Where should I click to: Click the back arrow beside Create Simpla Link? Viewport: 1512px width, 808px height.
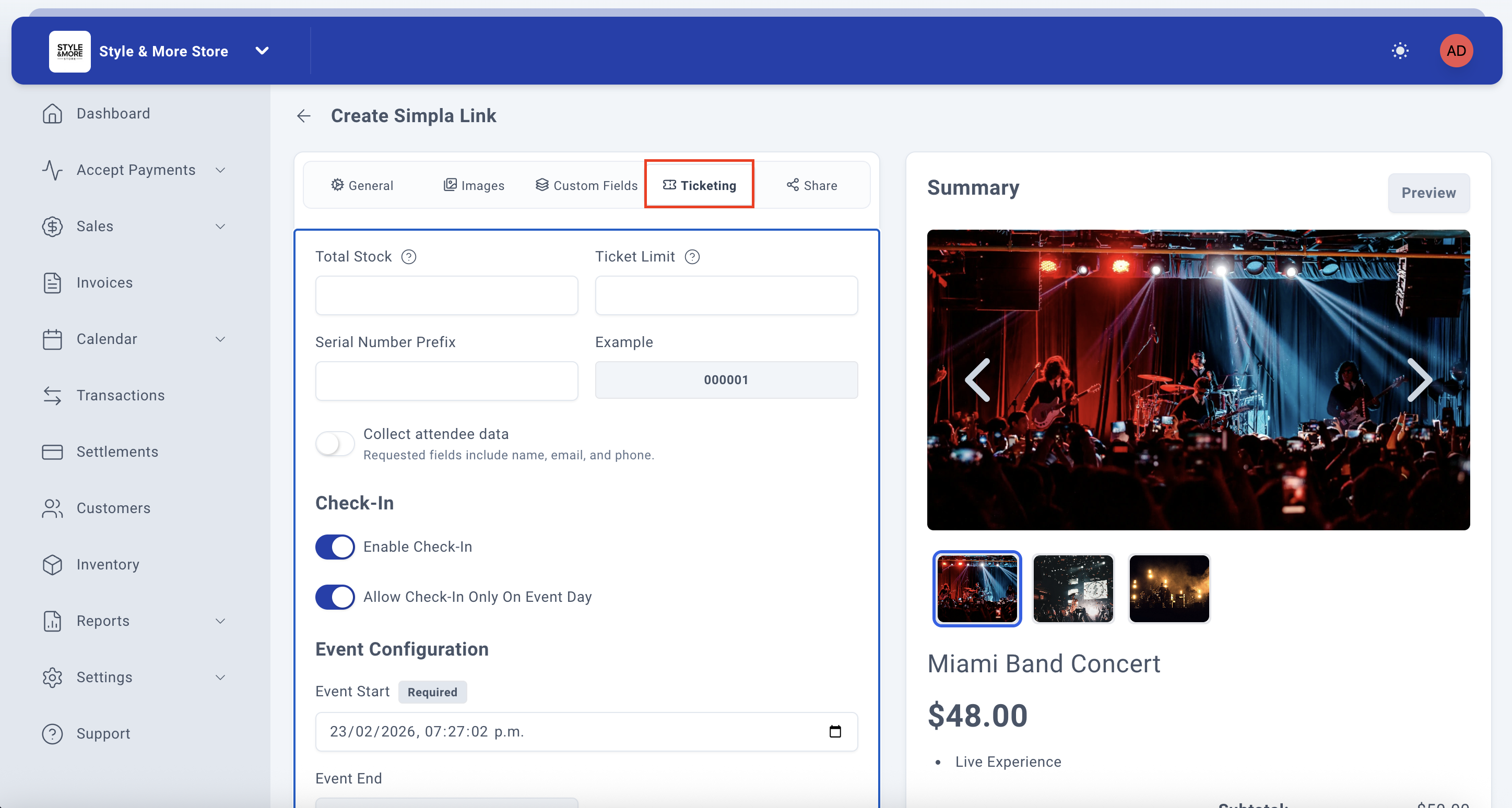[303, 115]
